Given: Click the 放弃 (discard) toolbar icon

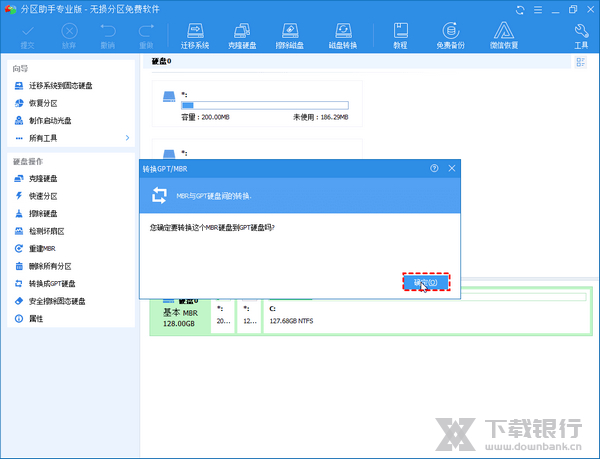Looking at the screenshot, I should tap(69, 37).
